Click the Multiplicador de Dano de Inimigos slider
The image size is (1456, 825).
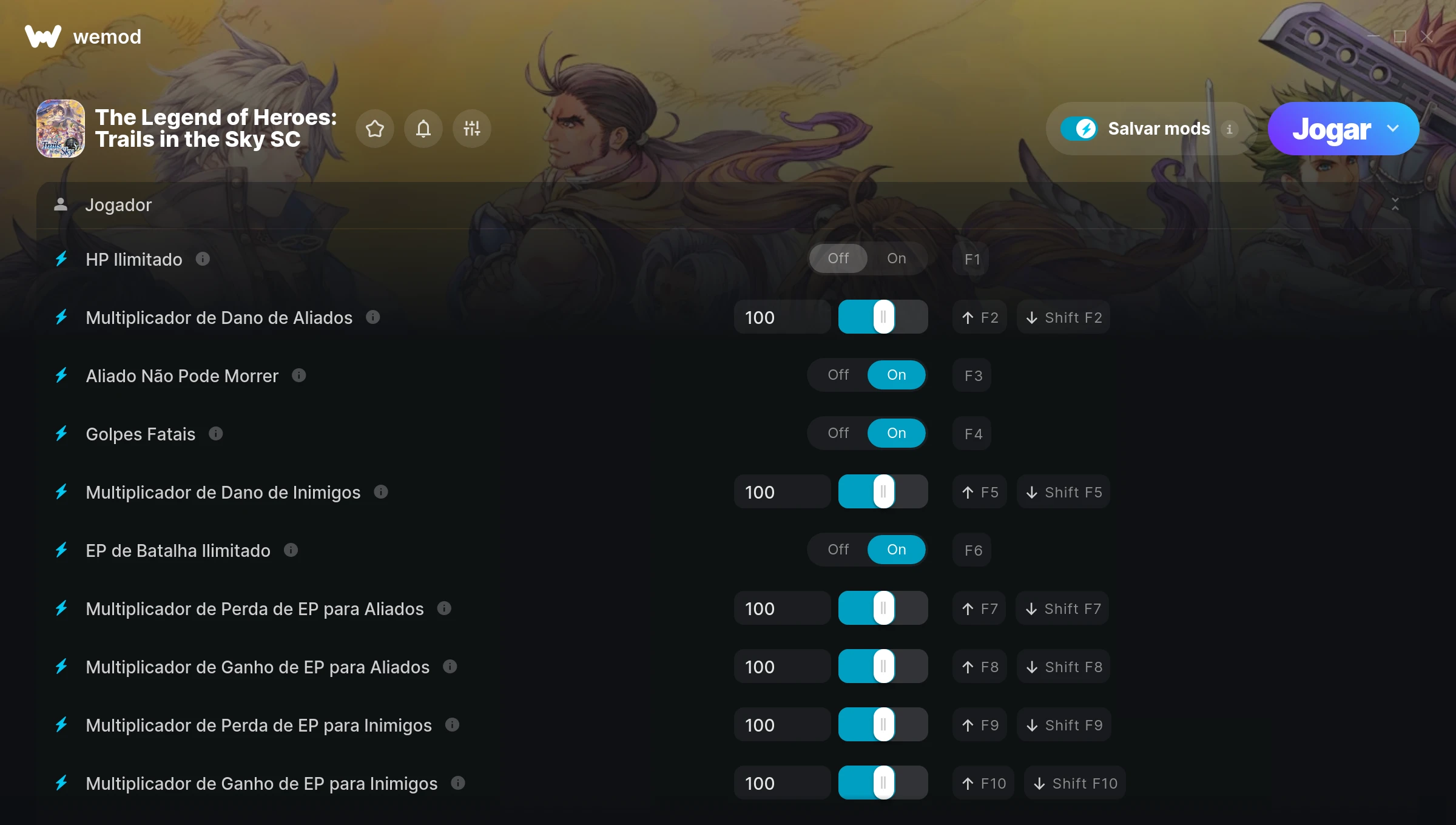click(883, 491)
